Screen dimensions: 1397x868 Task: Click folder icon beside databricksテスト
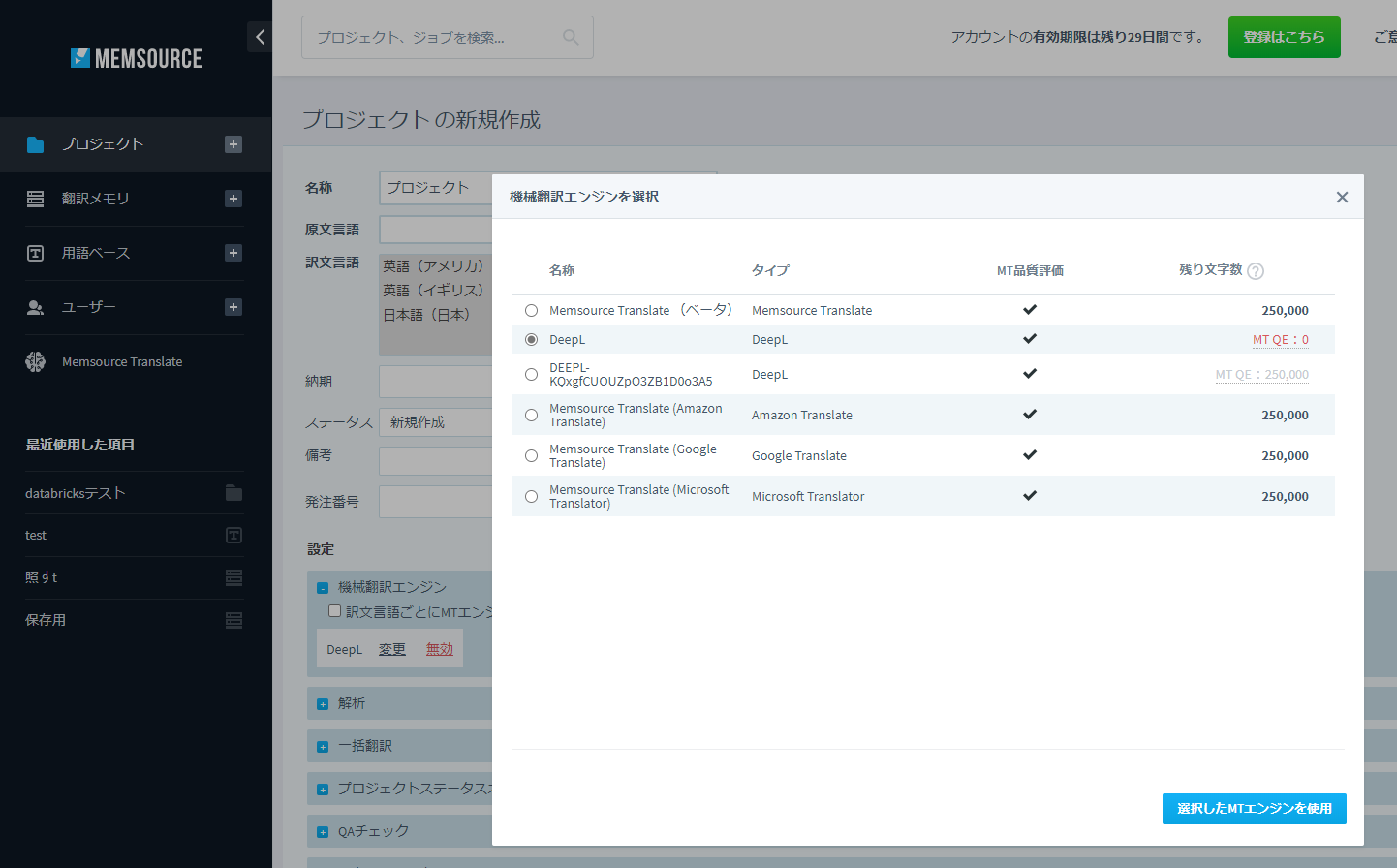coord(233,493)
